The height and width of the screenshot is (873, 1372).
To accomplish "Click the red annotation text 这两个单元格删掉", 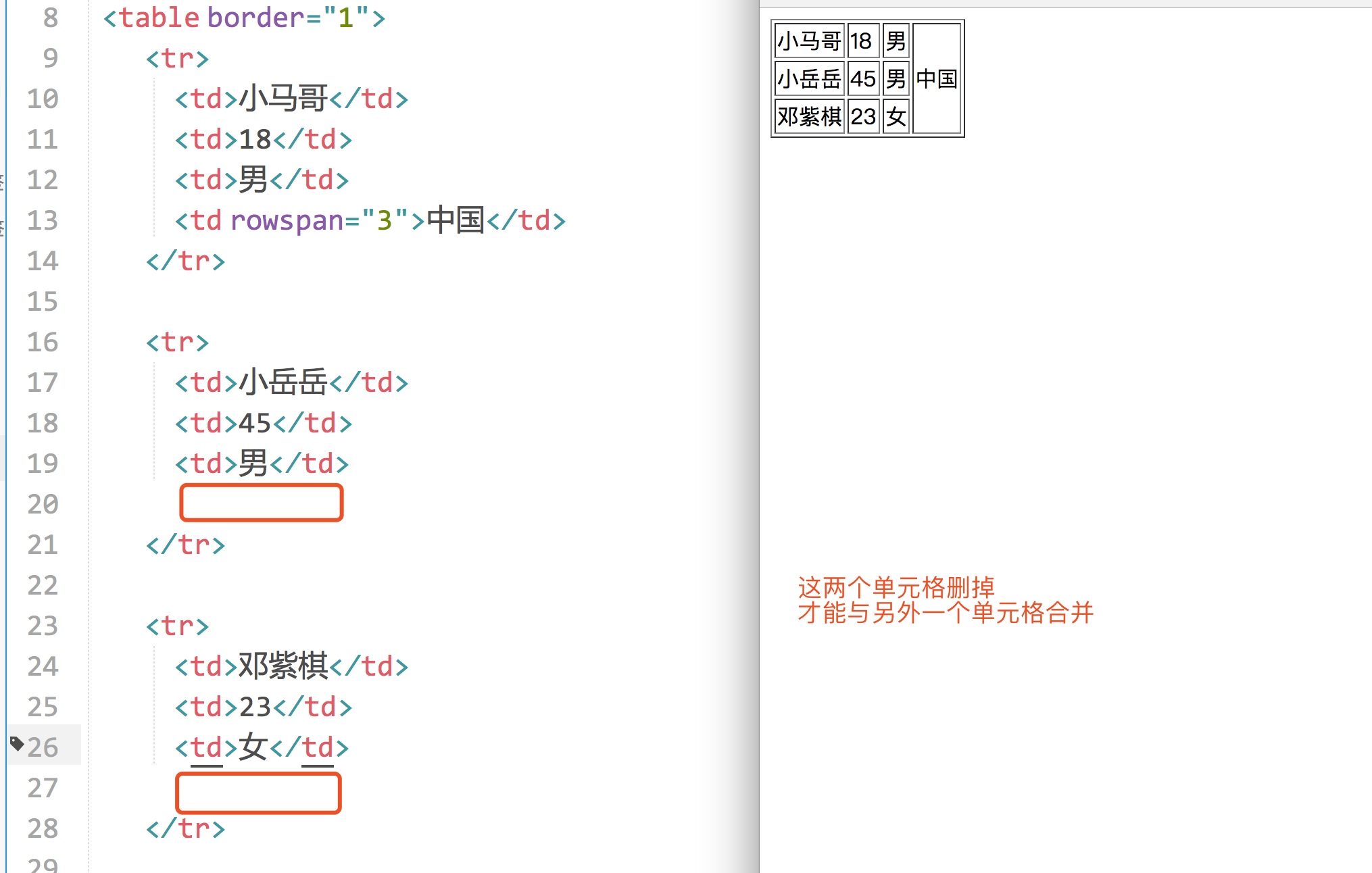I will click(896, 587).
